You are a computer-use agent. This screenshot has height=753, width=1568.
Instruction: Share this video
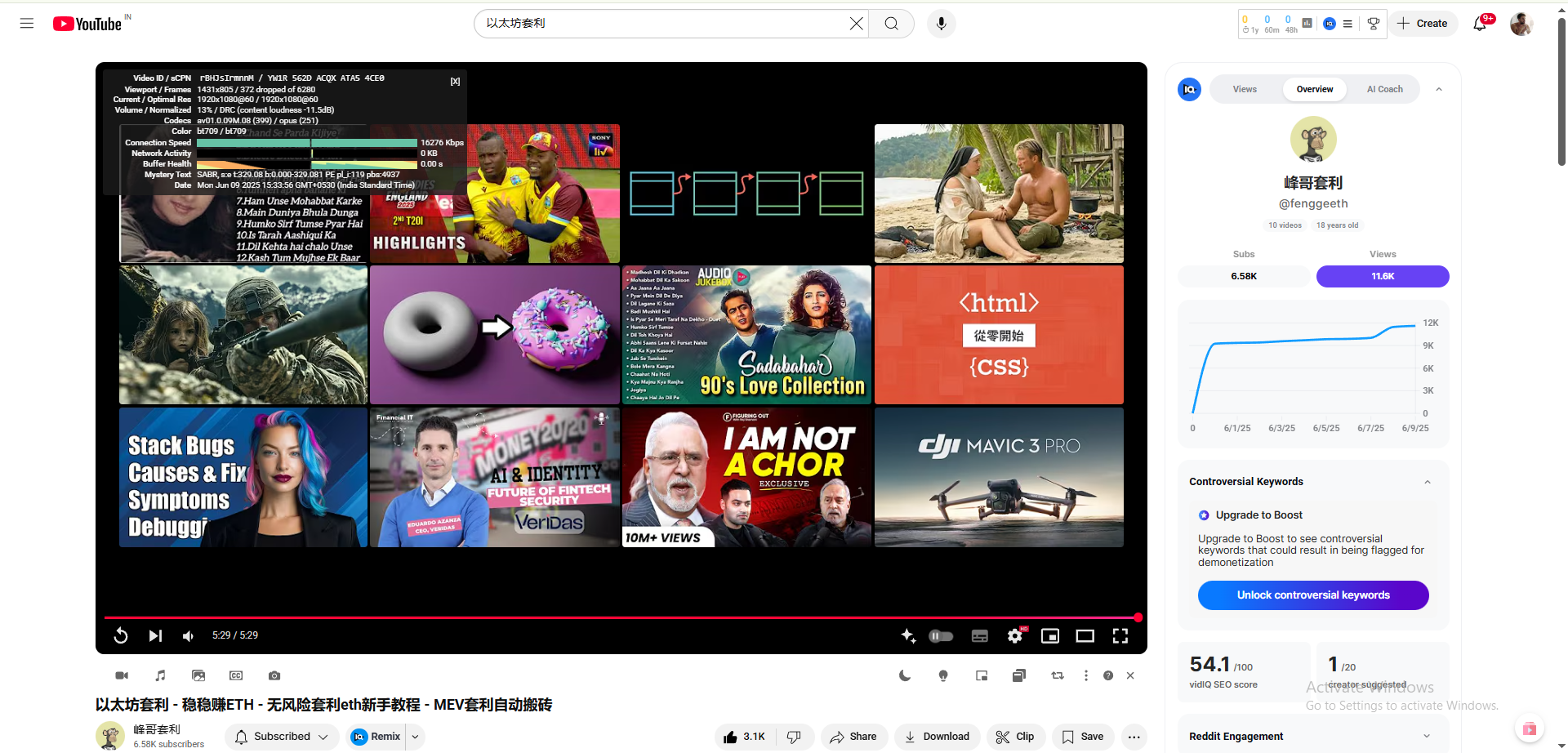click(x=853, y=737)
